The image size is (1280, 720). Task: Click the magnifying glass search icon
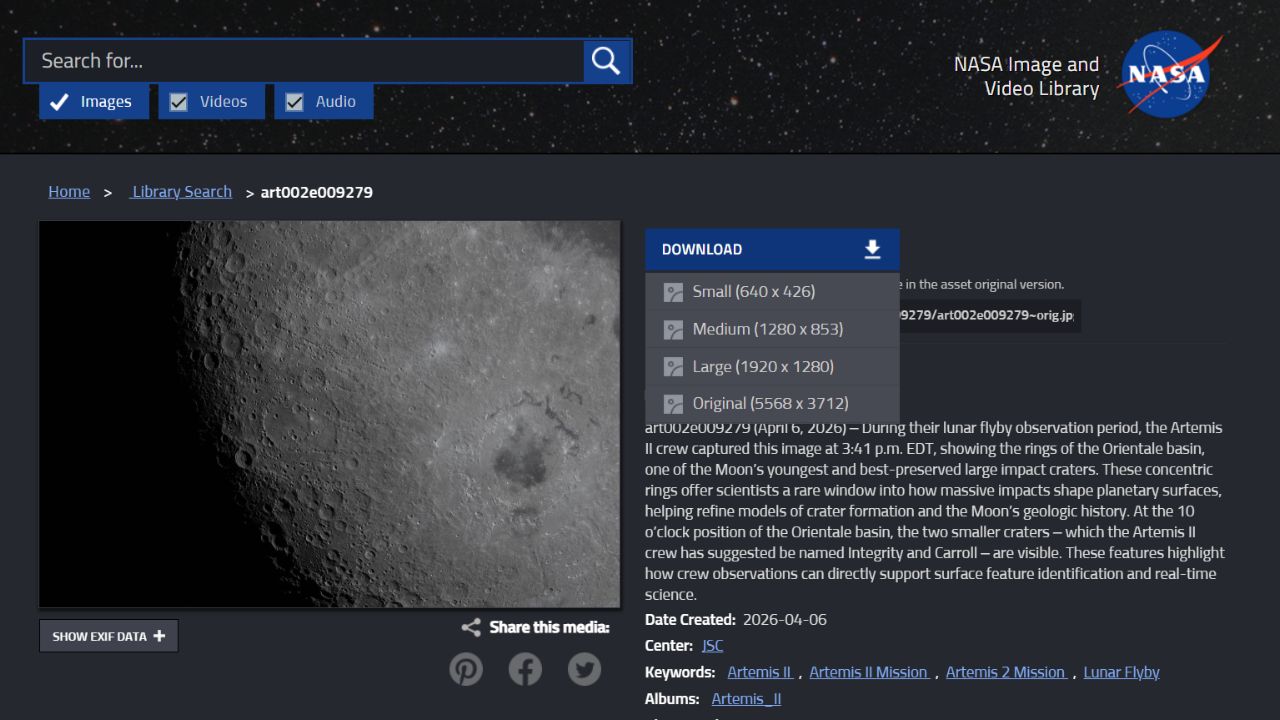click(606, 61)
